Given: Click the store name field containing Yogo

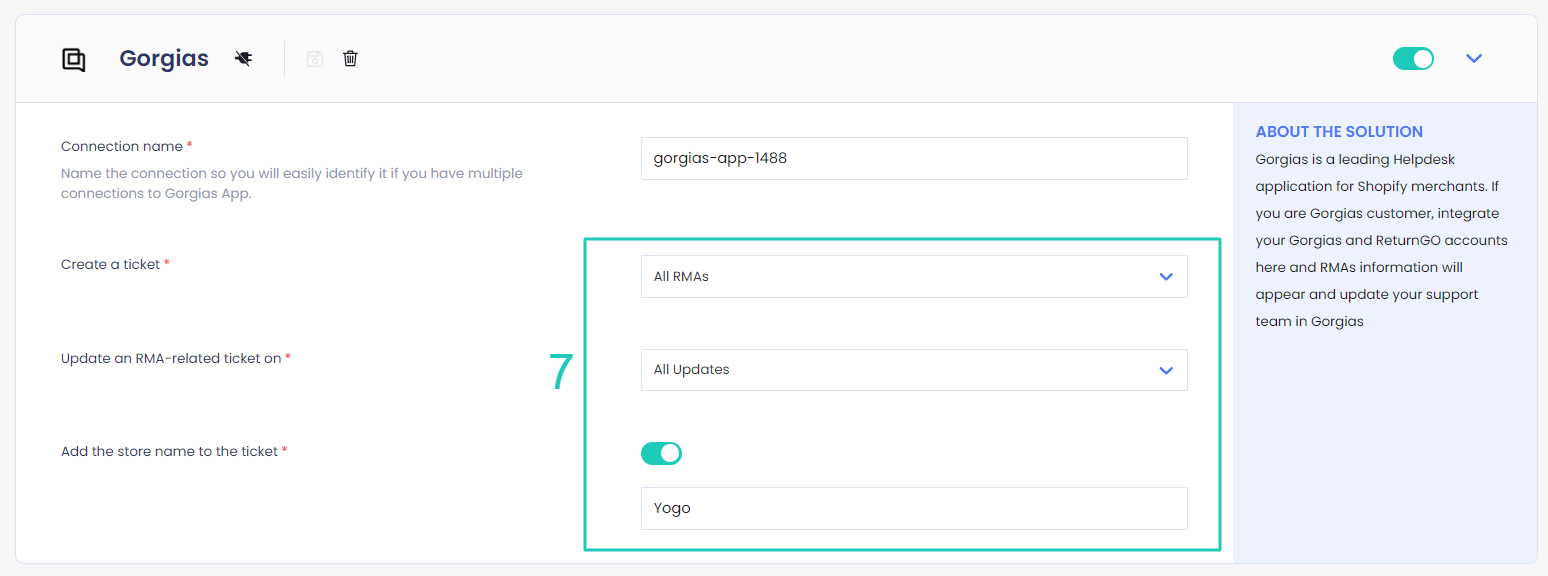Looking at the screenshot, I should [913, 508].
